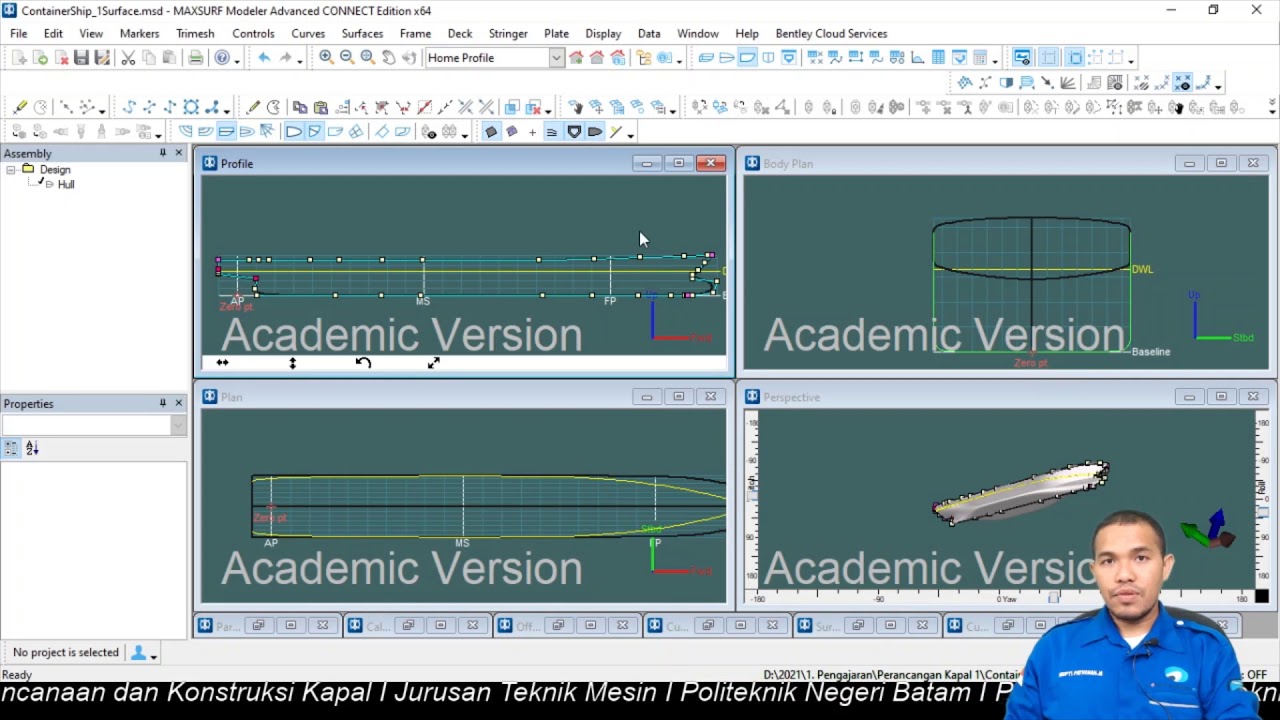Click the Delete Surface icon with red X
Screen dimensions: 1280x720
534,107
